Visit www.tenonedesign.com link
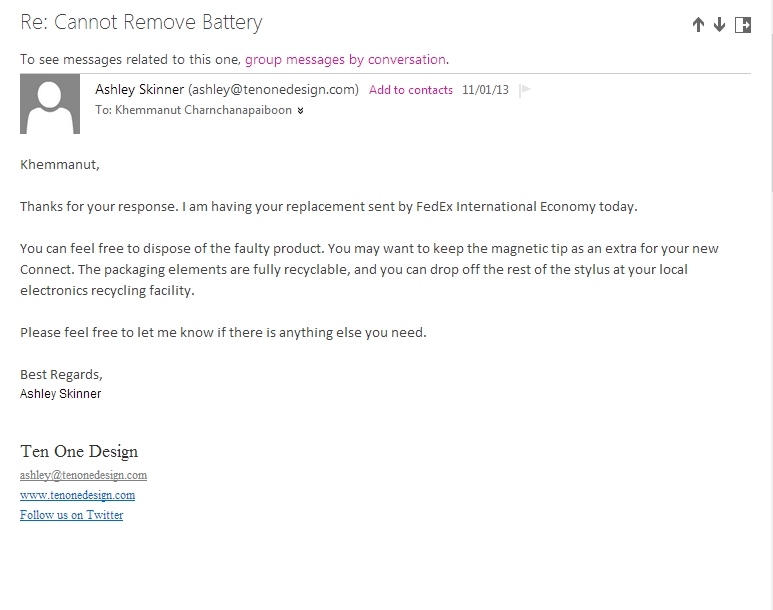The image size is (773, 610). pos(77,495)
